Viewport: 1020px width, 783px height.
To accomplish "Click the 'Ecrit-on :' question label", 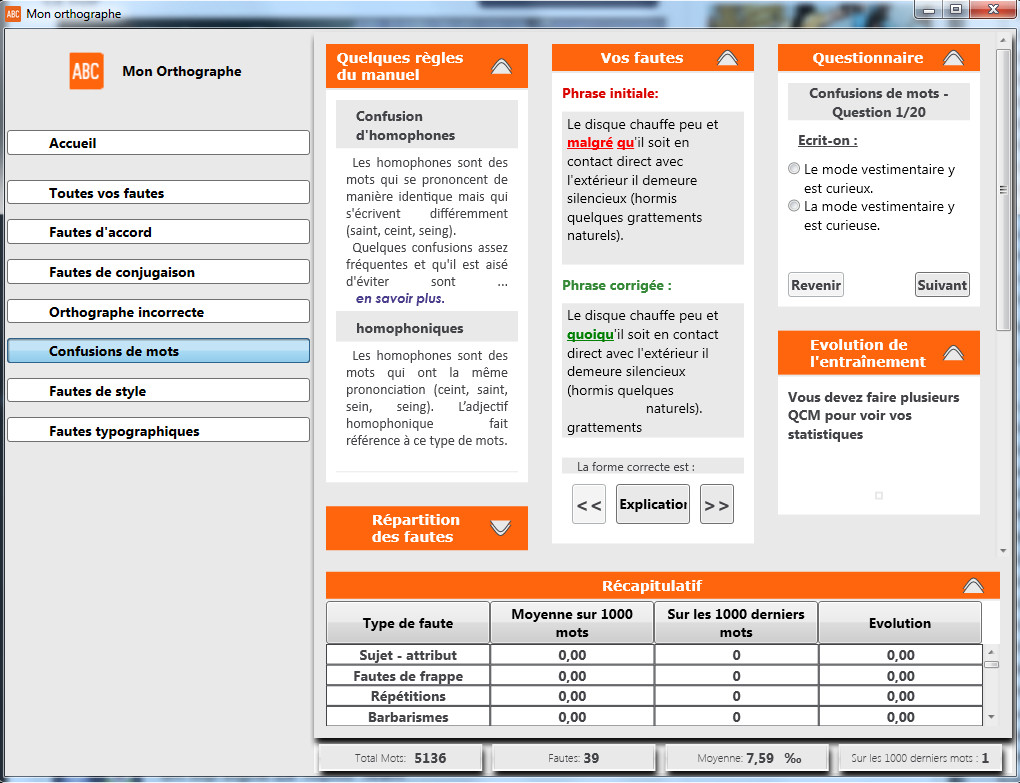I will click(x=827, y=140).
